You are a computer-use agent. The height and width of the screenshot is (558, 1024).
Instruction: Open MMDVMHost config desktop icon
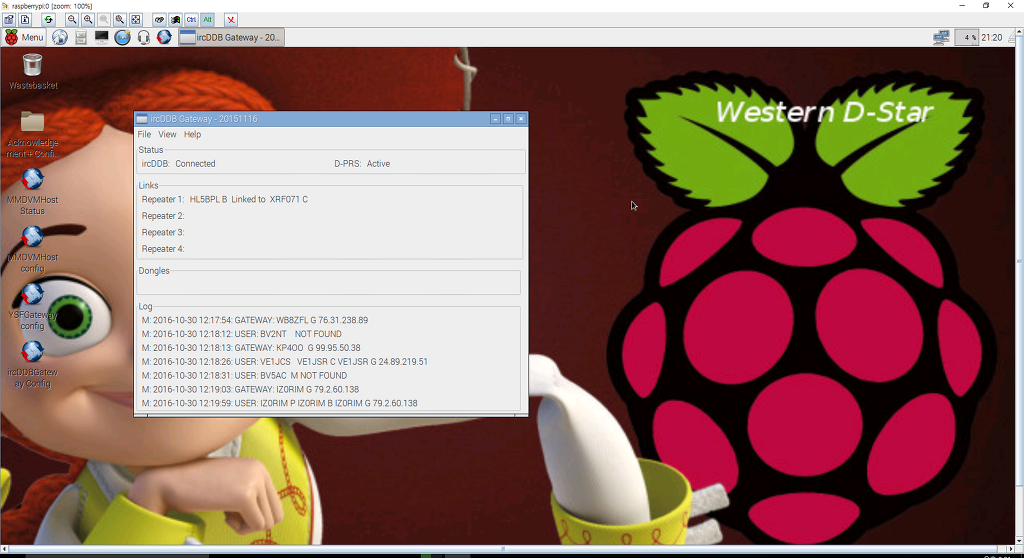coord(33,250)
